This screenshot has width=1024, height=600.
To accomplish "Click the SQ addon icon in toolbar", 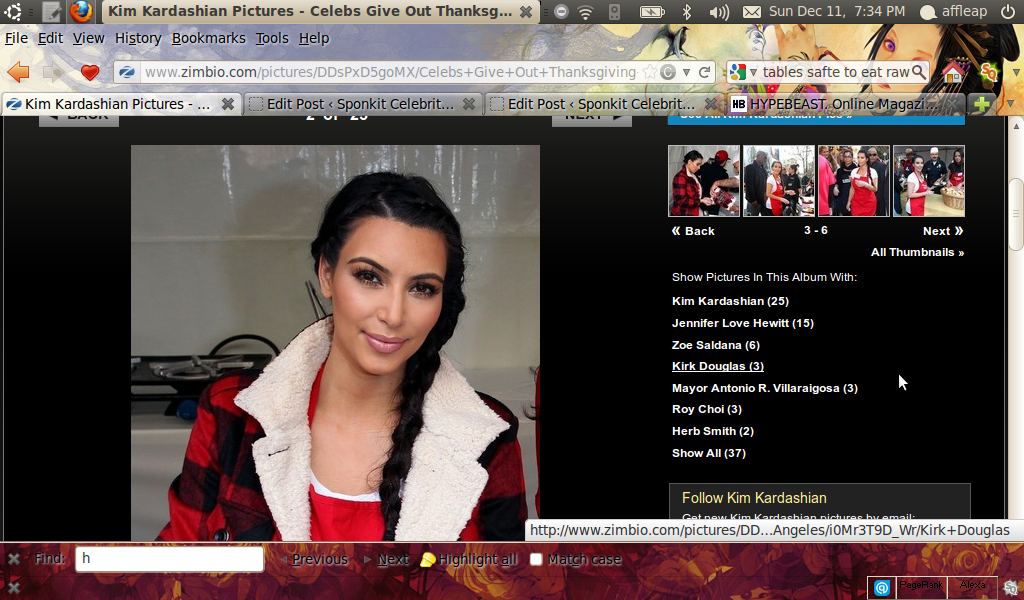I will (989, 72).
